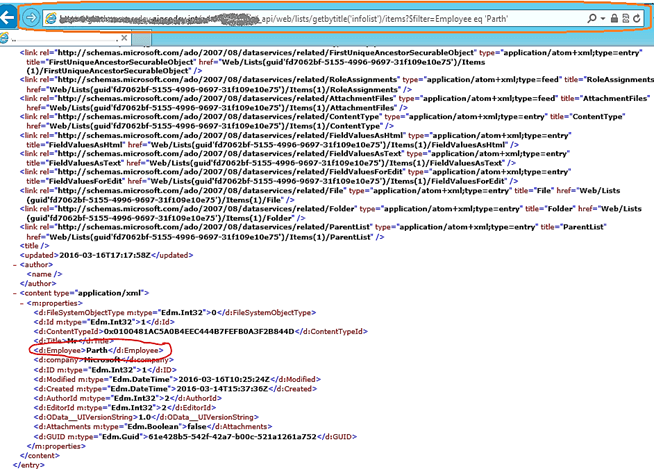Click the closing /author tag
The height and width of the screenshot is (469, 654).
pos(38,284)
